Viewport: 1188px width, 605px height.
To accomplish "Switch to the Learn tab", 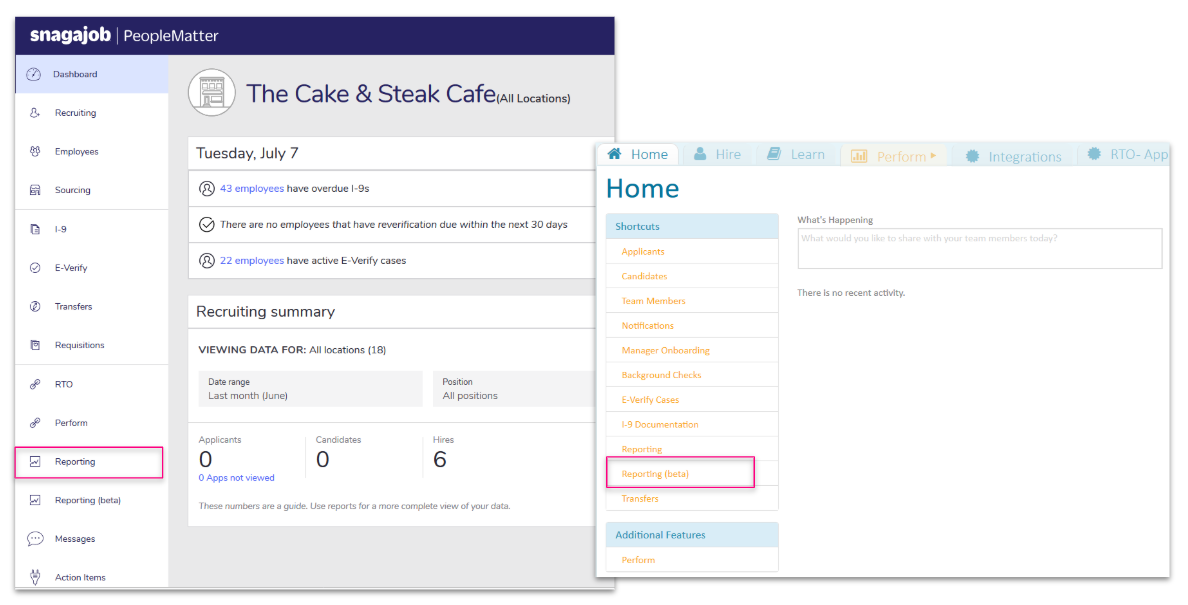I will [x=796, y=154].
